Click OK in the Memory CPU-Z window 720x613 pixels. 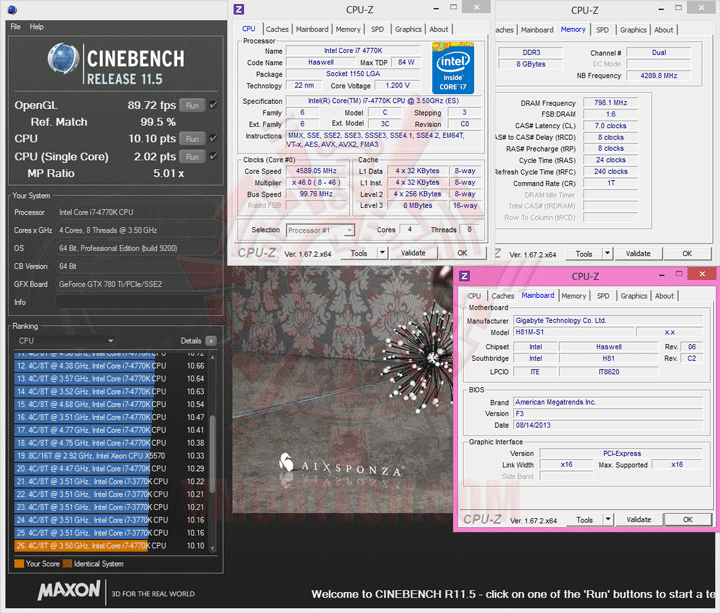(x=687, y=254)
